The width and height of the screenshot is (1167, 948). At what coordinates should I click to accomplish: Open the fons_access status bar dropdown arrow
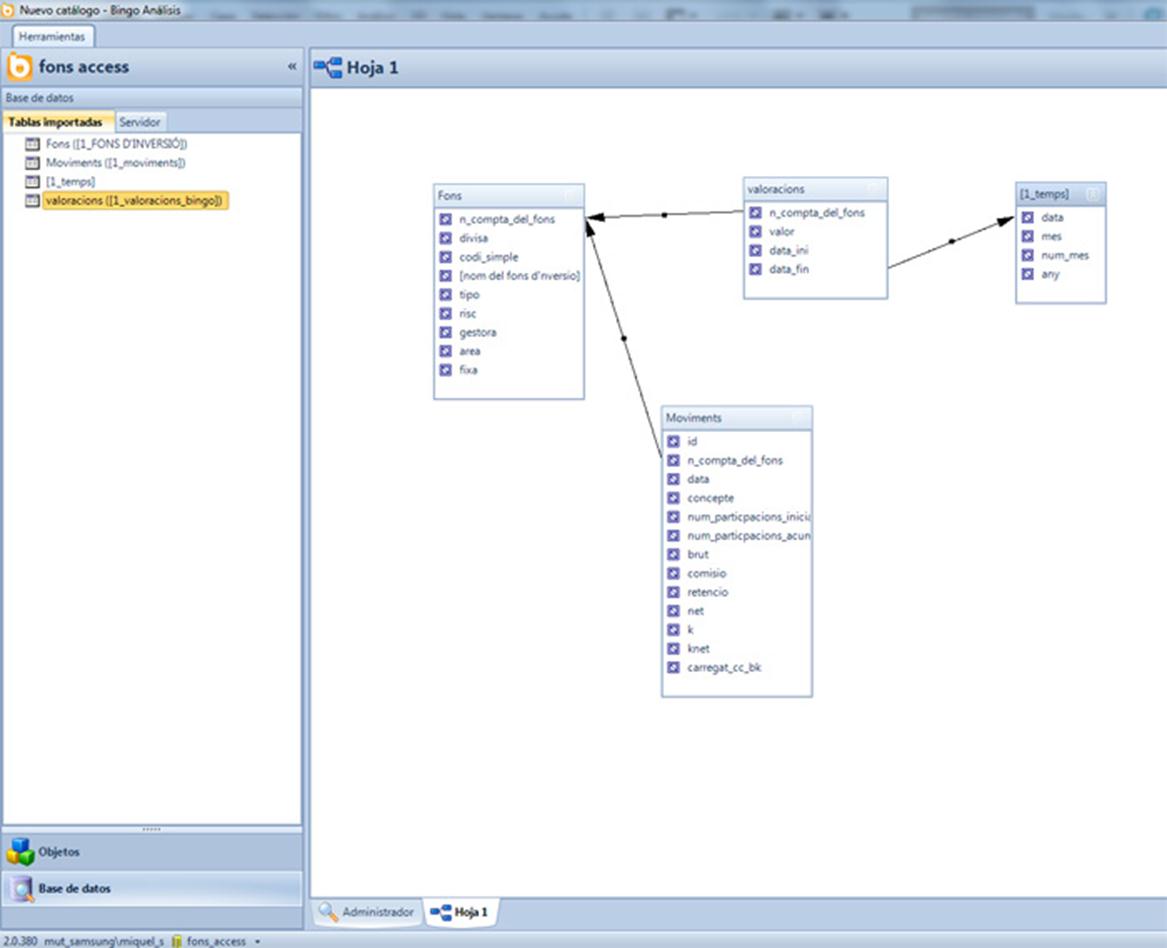pyautogui.click(x=258, y=942)
